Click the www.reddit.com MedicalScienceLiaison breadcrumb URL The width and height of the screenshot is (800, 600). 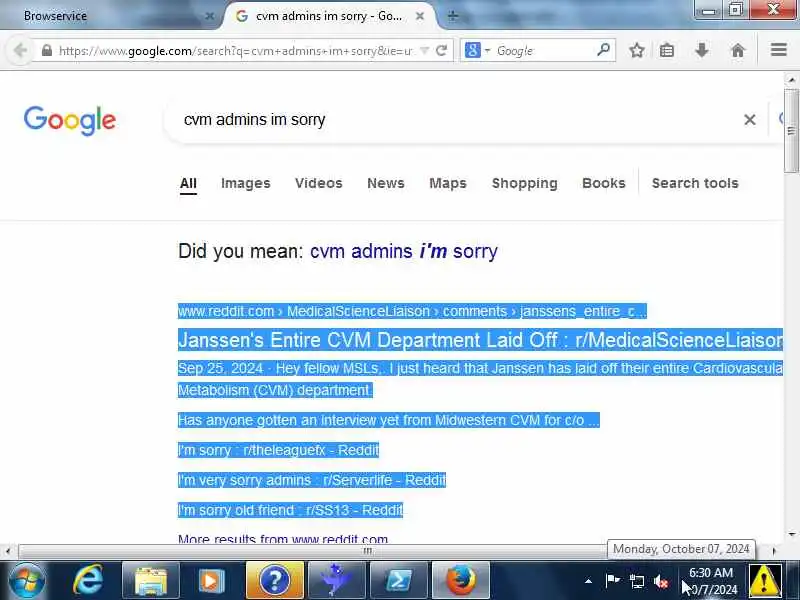pos(412,311)
